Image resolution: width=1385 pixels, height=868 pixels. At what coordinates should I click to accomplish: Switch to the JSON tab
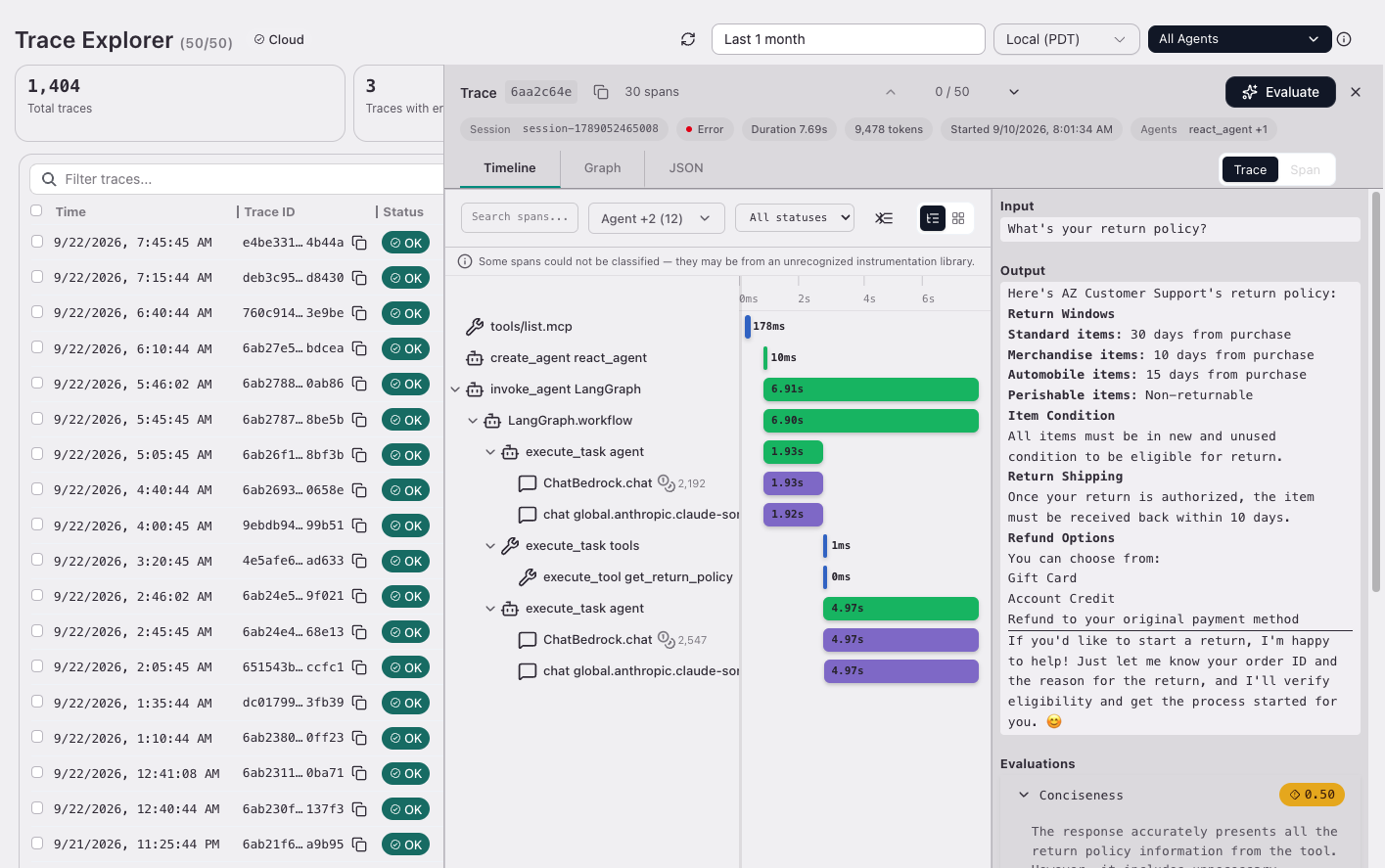pos(686,168)
